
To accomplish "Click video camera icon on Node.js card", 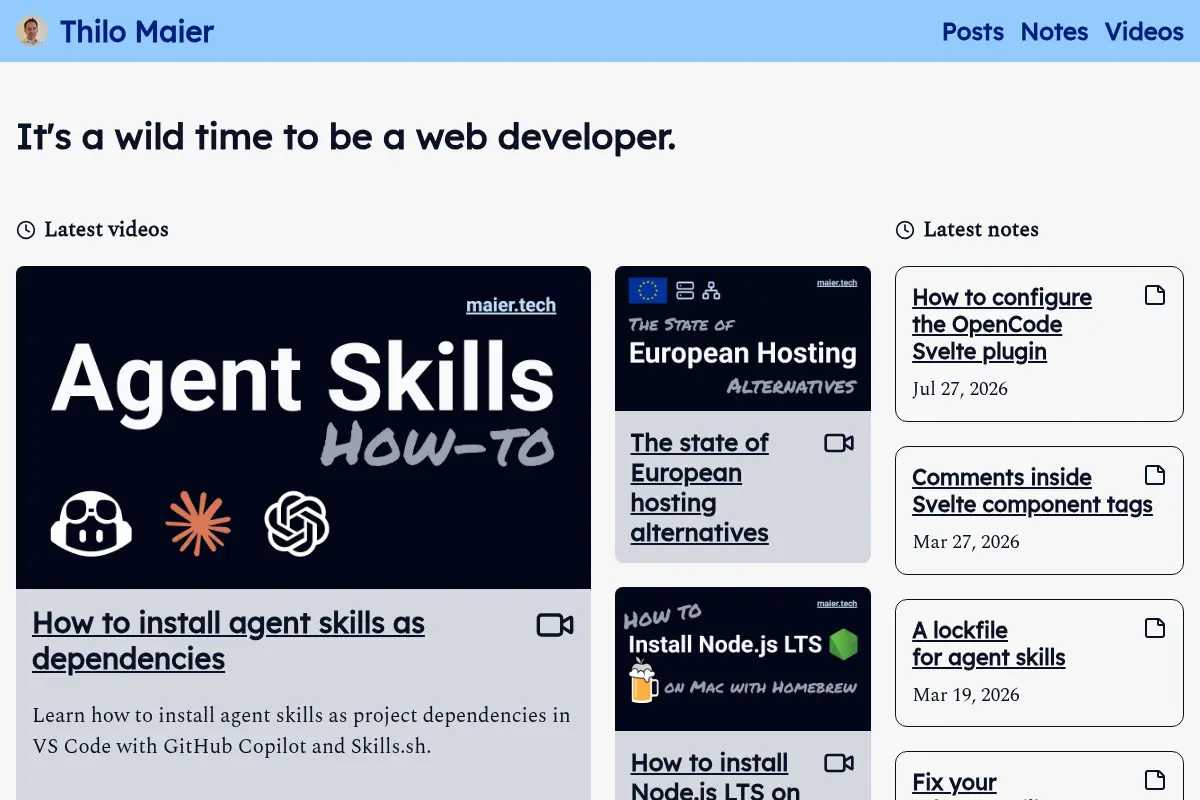I will coord(839,763).
